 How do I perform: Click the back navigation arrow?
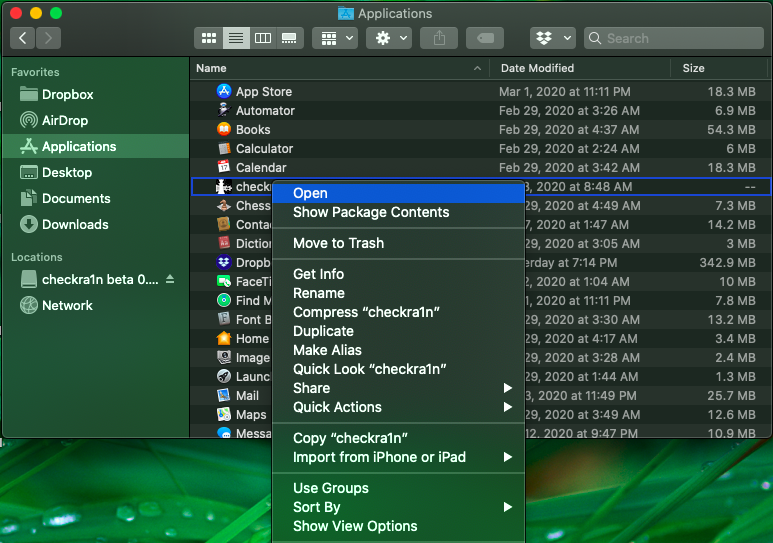tap(23, 38)
